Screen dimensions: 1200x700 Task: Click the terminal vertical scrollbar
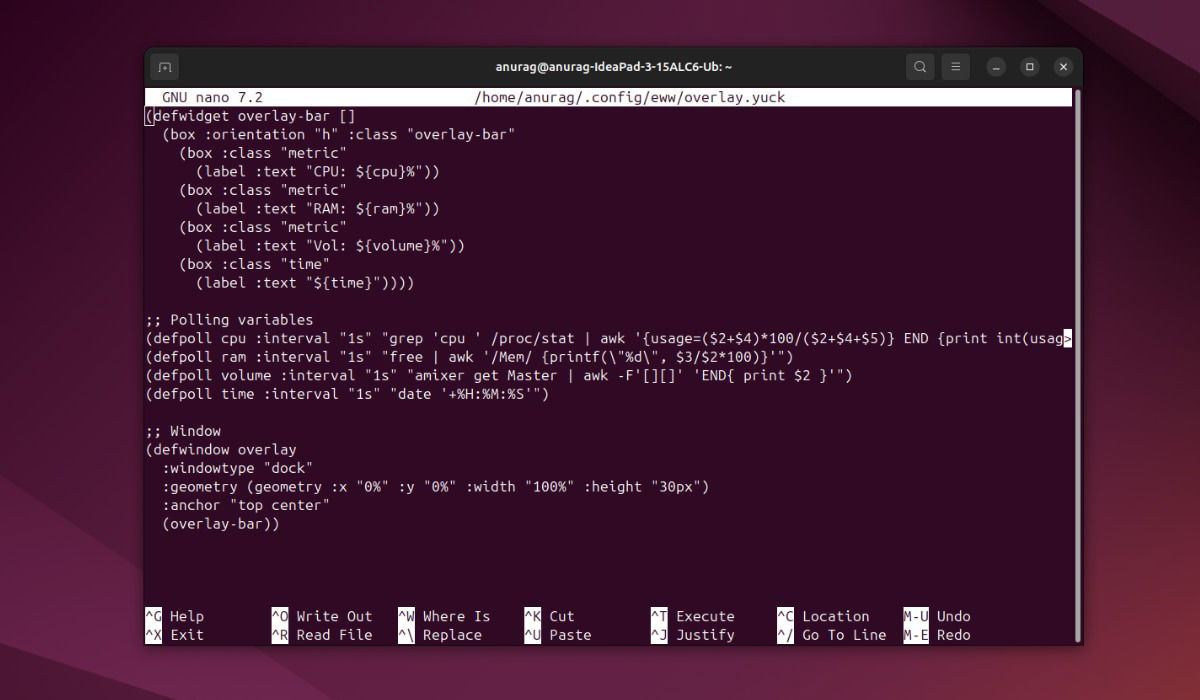[1077, 365]
